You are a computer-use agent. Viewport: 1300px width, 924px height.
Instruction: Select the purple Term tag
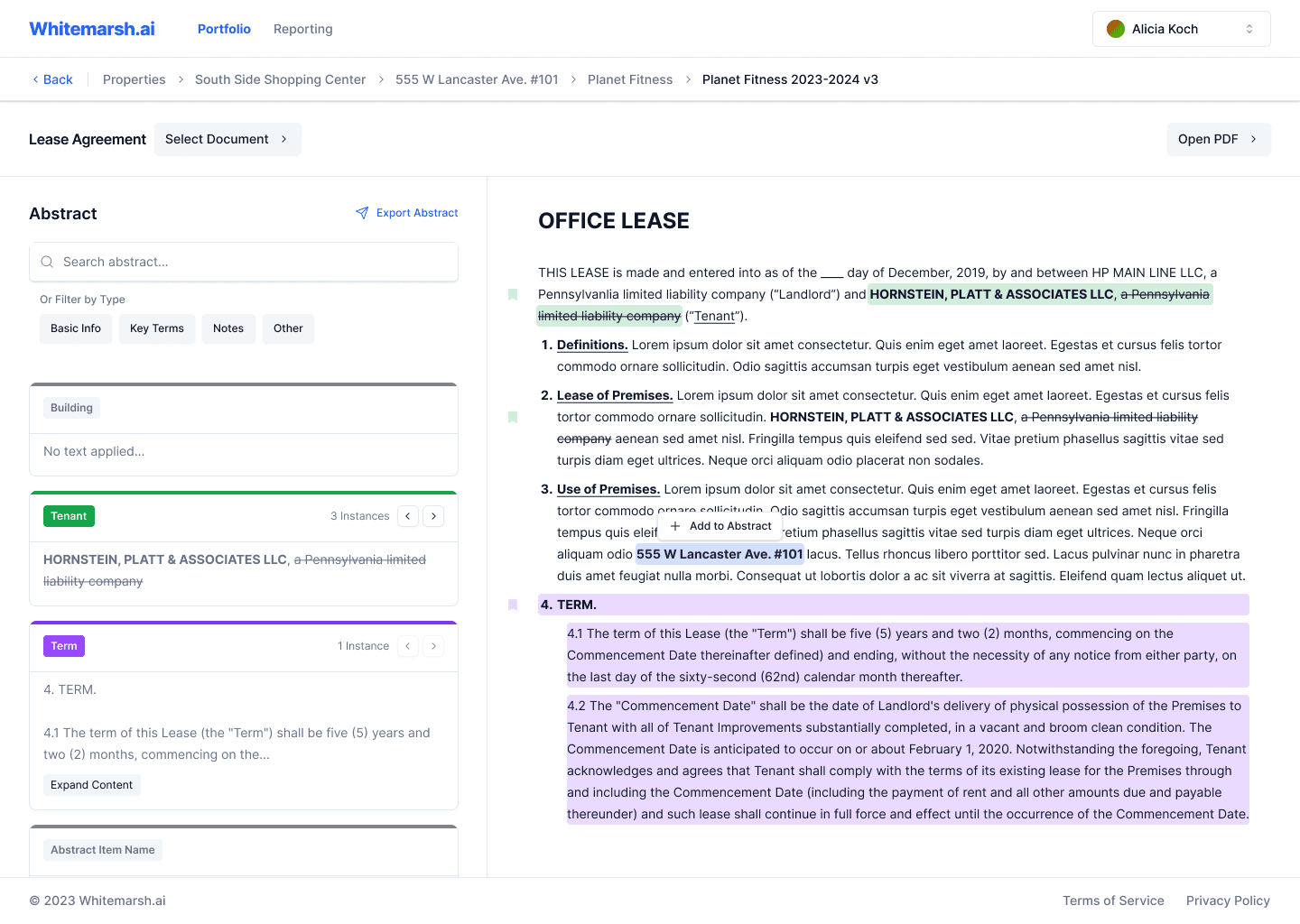[64, 646]
